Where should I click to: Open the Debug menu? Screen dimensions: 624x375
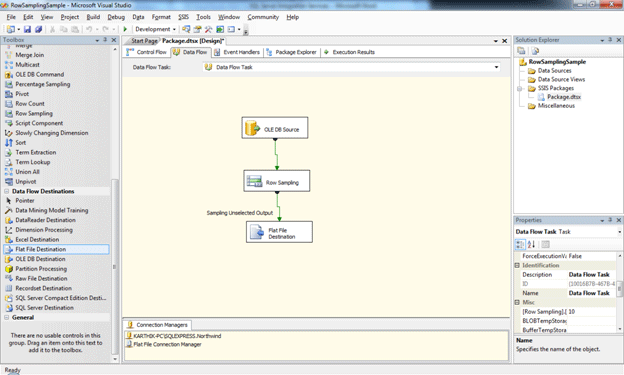tap(116, 17)
